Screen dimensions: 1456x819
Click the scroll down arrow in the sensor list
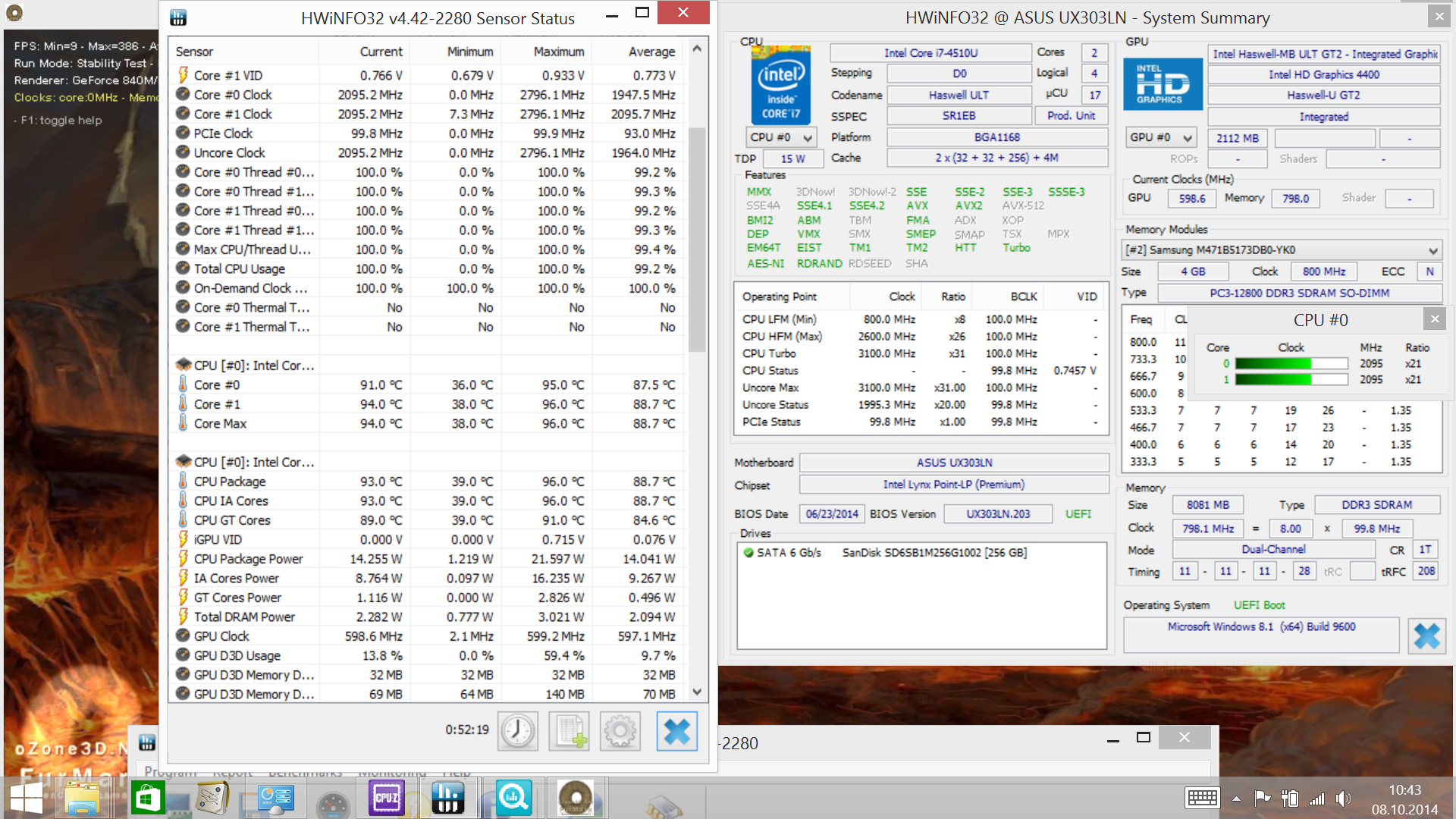pos(697,692)
